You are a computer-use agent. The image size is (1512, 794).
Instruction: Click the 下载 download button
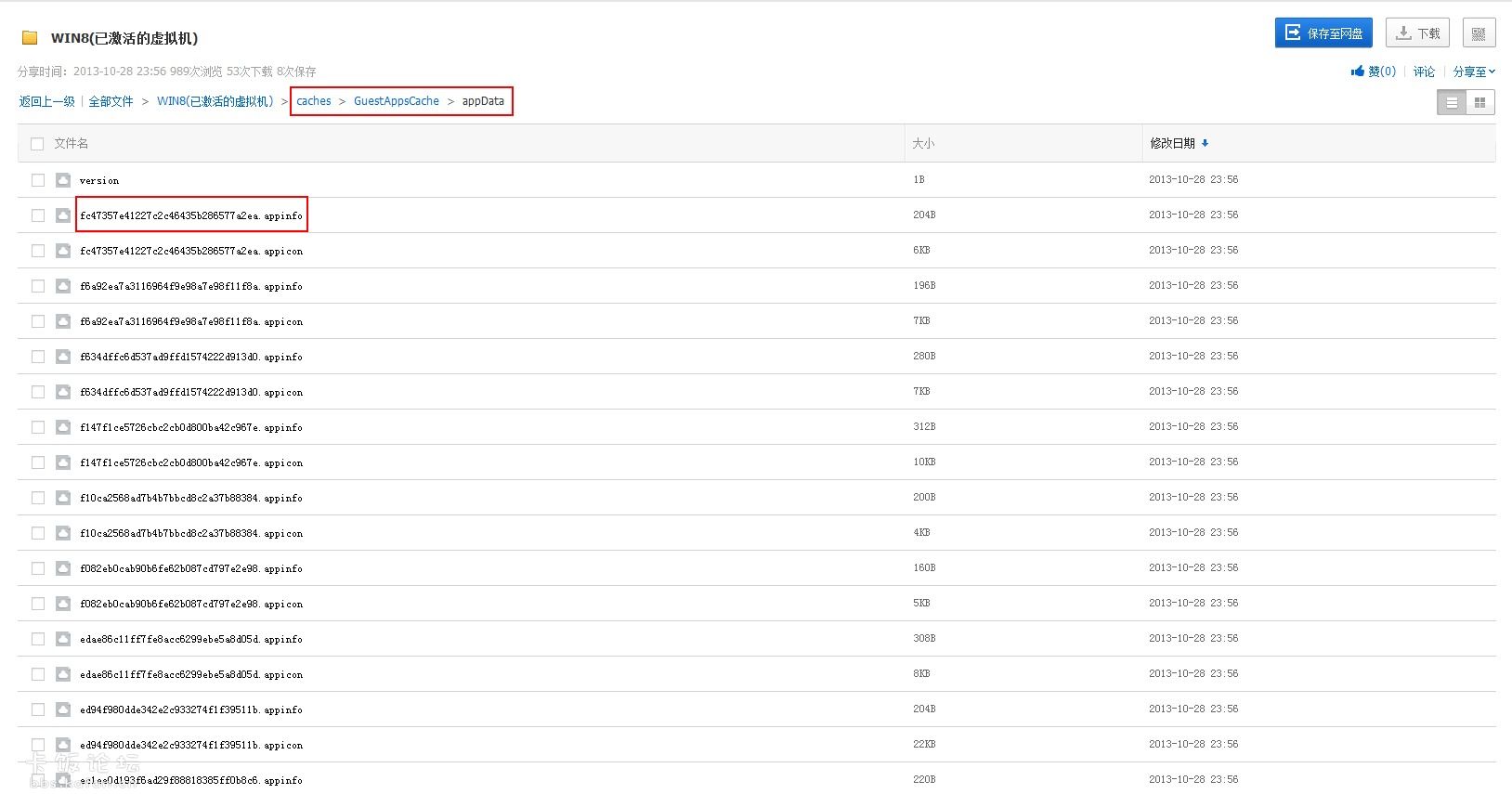click(x=1417, y=33)
